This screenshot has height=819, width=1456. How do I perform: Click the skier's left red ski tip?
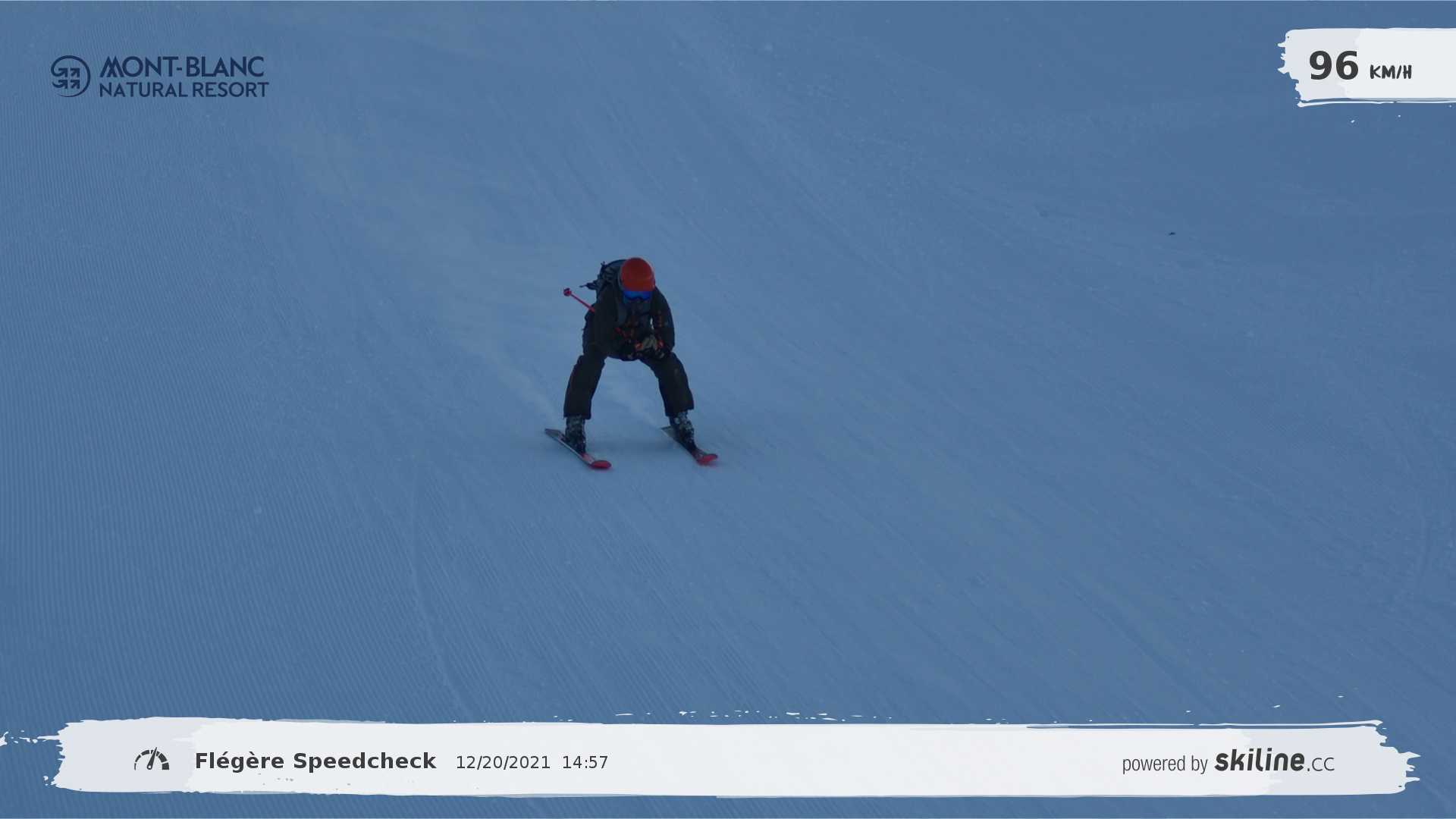point(601,463)
